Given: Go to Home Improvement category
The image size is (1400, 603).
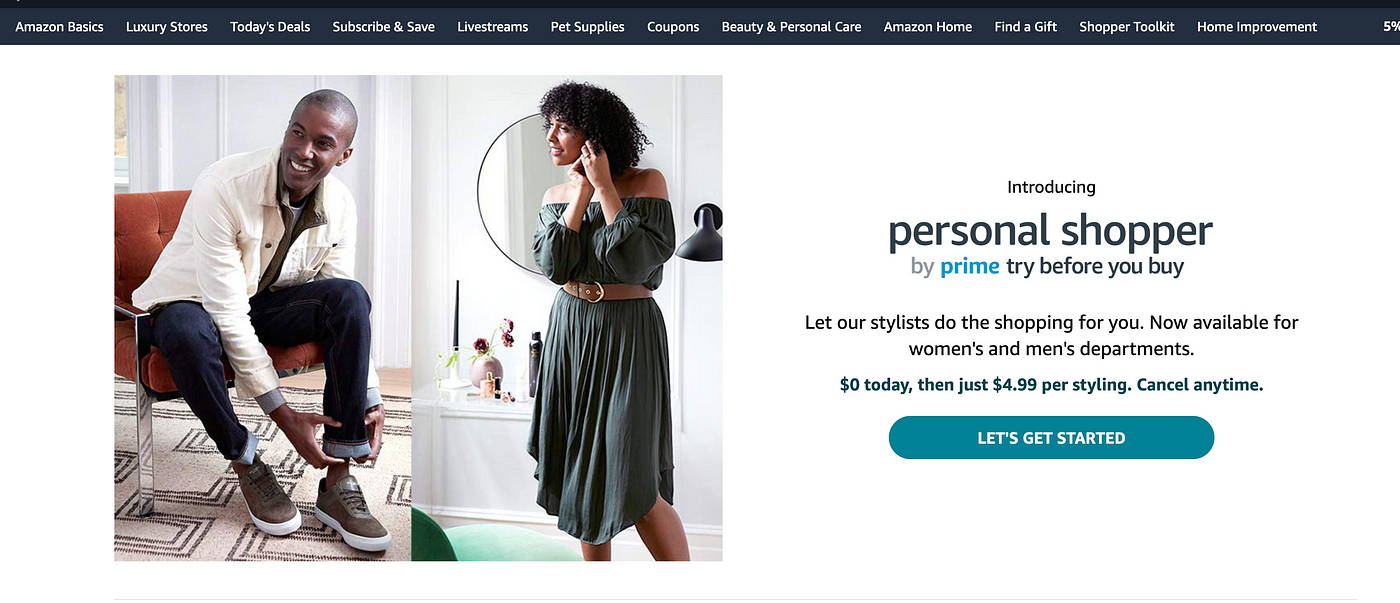Looking at the screenshot, I should pyautogui.click(x=1257, y=27).
